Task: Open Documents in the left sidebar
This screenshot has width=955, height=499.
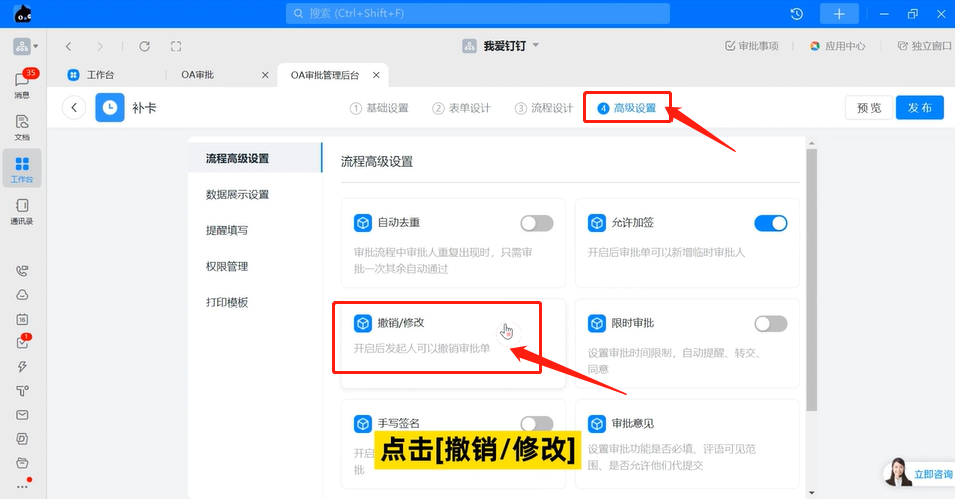Action: [x=22, y=127]
